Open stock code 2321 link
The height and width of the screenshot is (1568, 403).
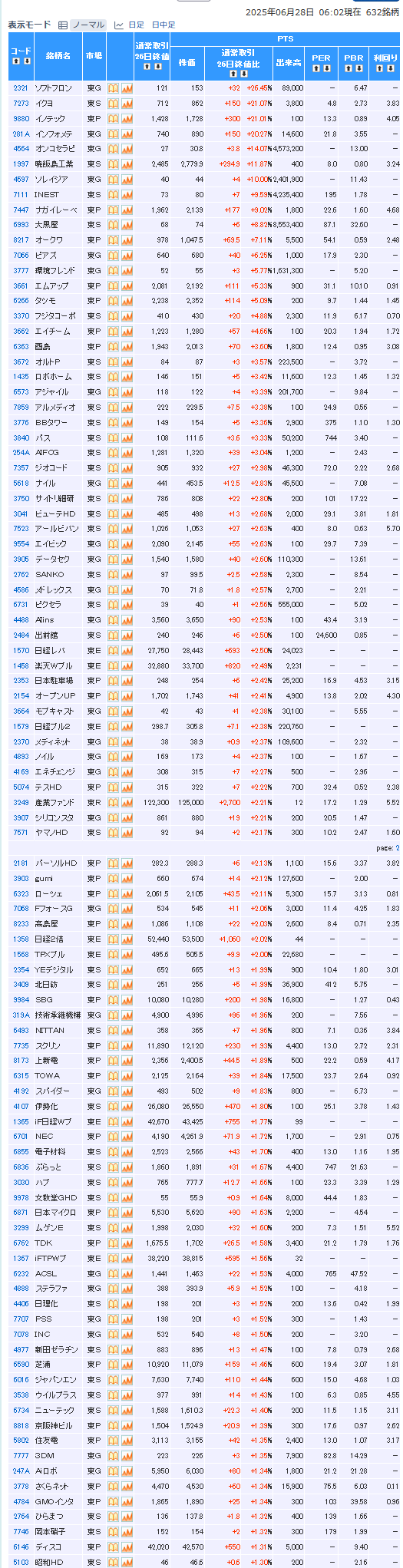[21, 87]
